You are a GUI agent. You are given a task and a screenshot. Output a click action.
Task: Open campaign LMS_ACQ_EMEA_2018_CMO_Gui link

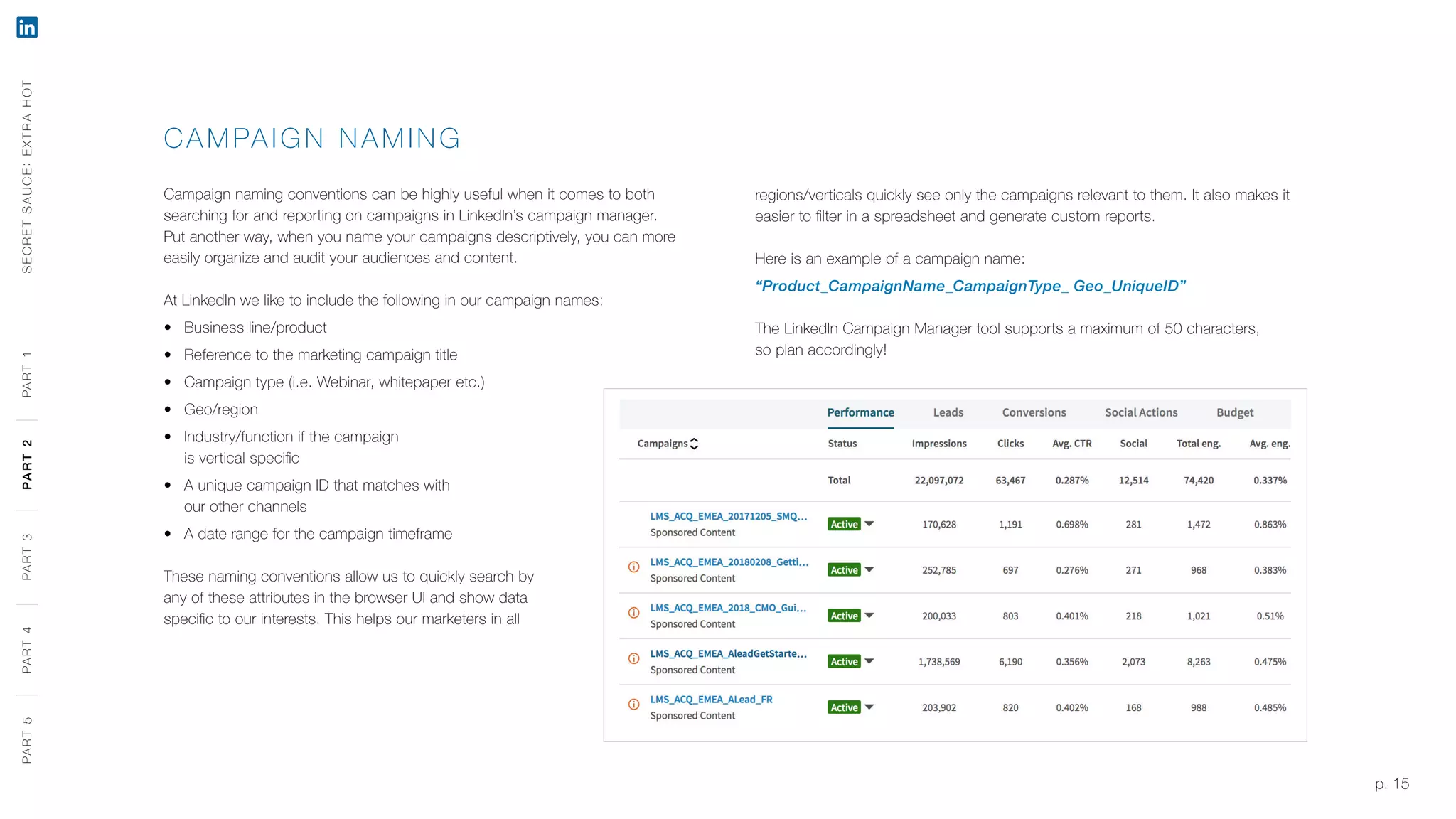728,608
